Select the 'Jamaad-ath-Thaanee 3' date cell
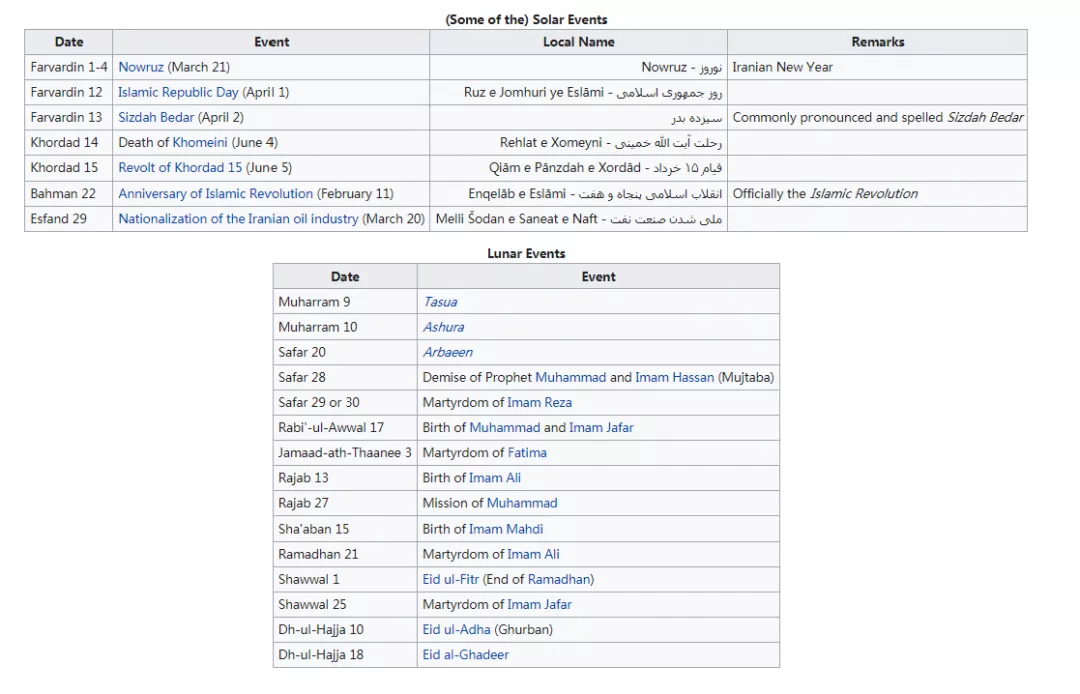This screenshot has height=694, width=1080. (x=345, y=453)
